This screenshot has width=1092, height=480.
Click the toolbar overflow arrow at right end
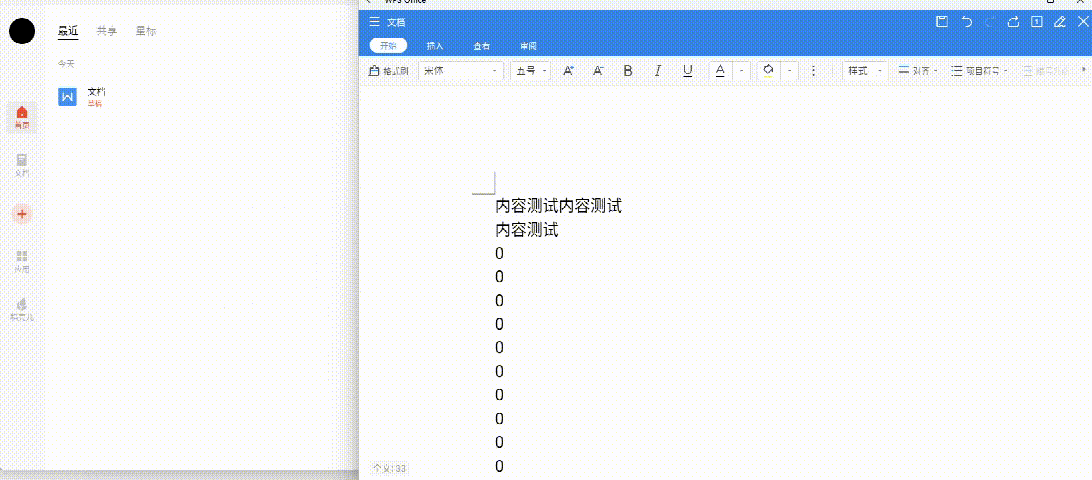(x=1084, y=70)
